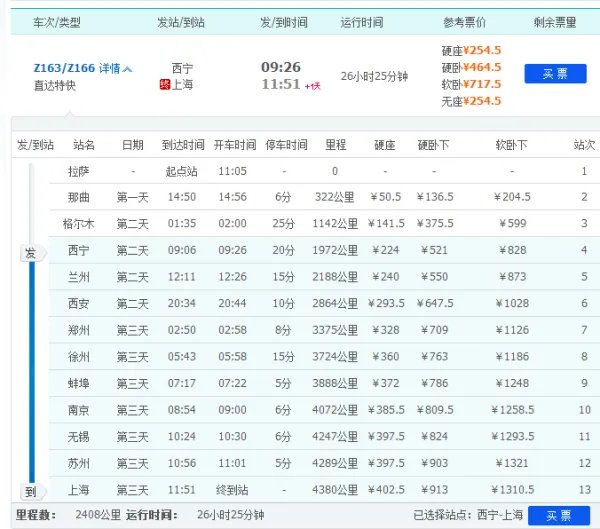Click the 站次 column header

[584, 145]
